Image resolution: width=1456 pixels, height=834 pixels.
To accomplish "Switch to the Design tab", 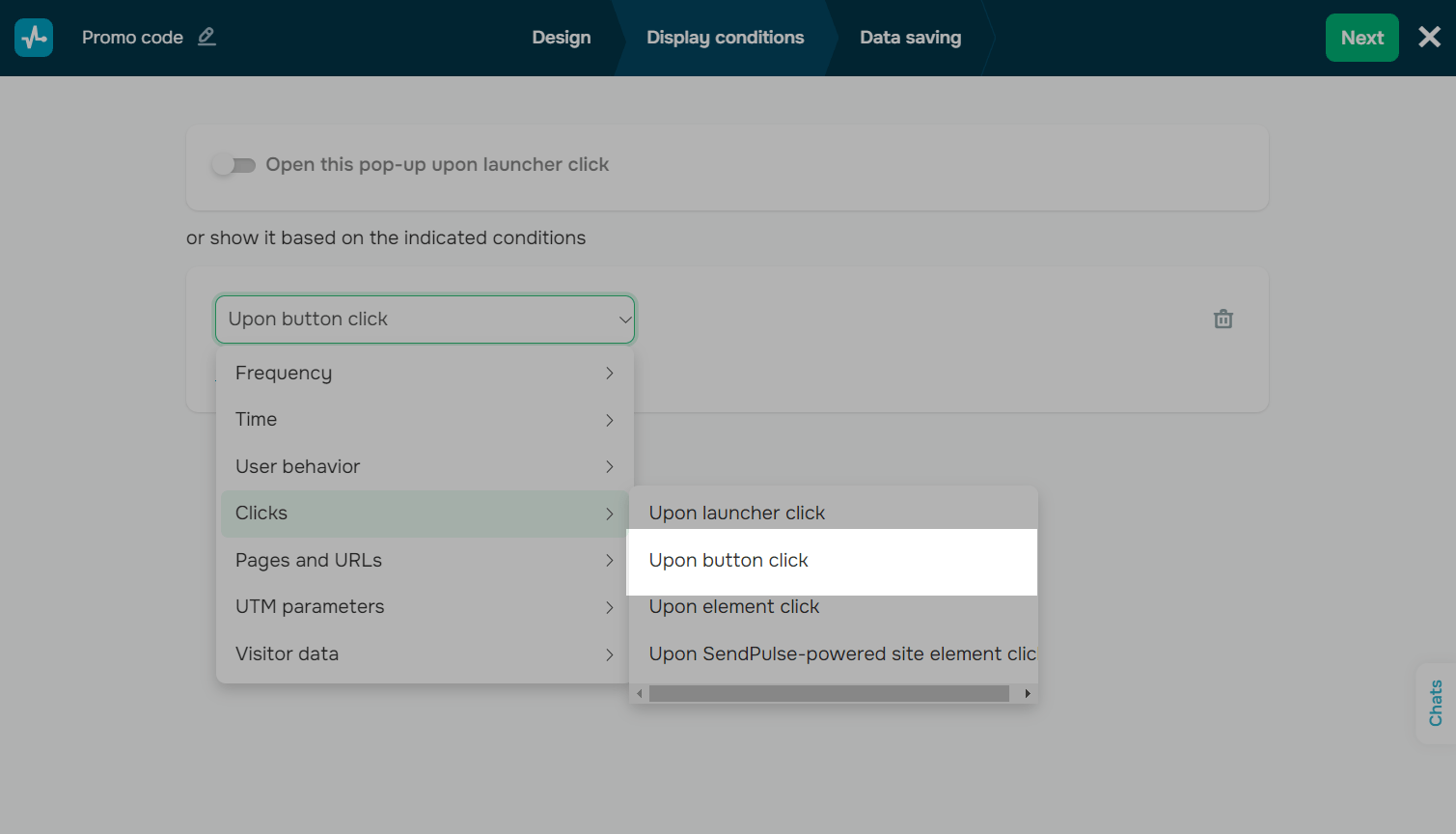I will pyautogui.click(x=561, y=38).
